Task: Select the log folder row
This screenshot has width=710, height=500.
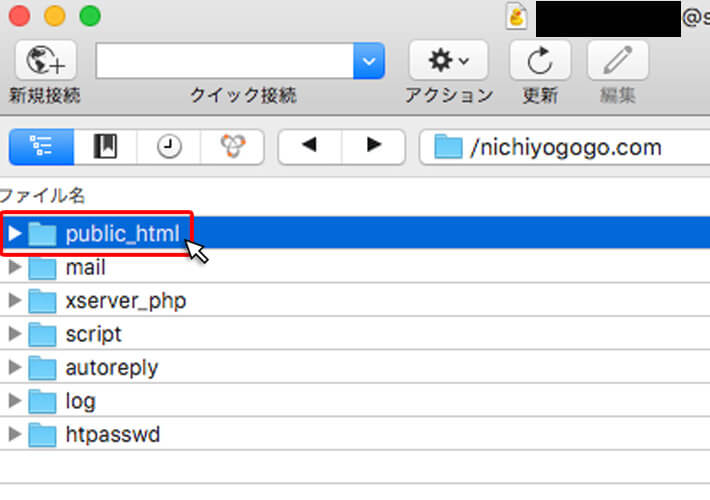Action: click(355, 400)
